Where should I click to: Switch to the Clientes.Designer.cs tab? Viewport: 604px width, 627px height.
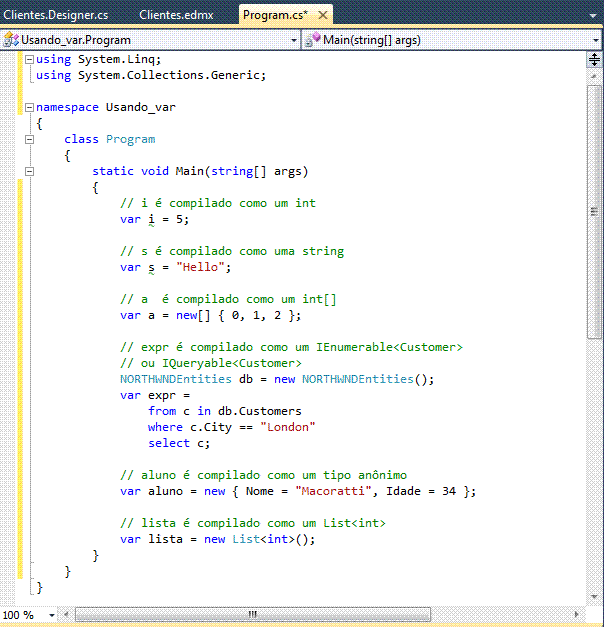coord(56,15)
